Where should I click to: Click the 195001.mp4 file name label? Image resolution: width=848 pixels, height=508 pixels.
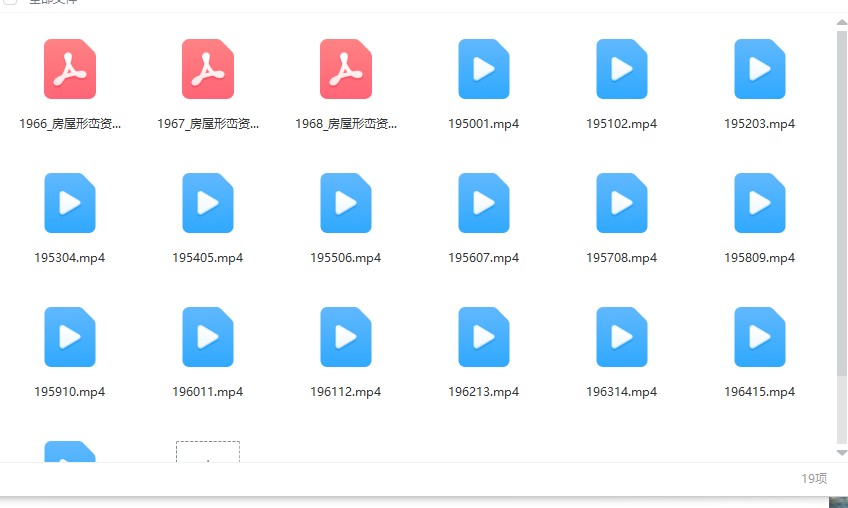click(x=483, y=124)
